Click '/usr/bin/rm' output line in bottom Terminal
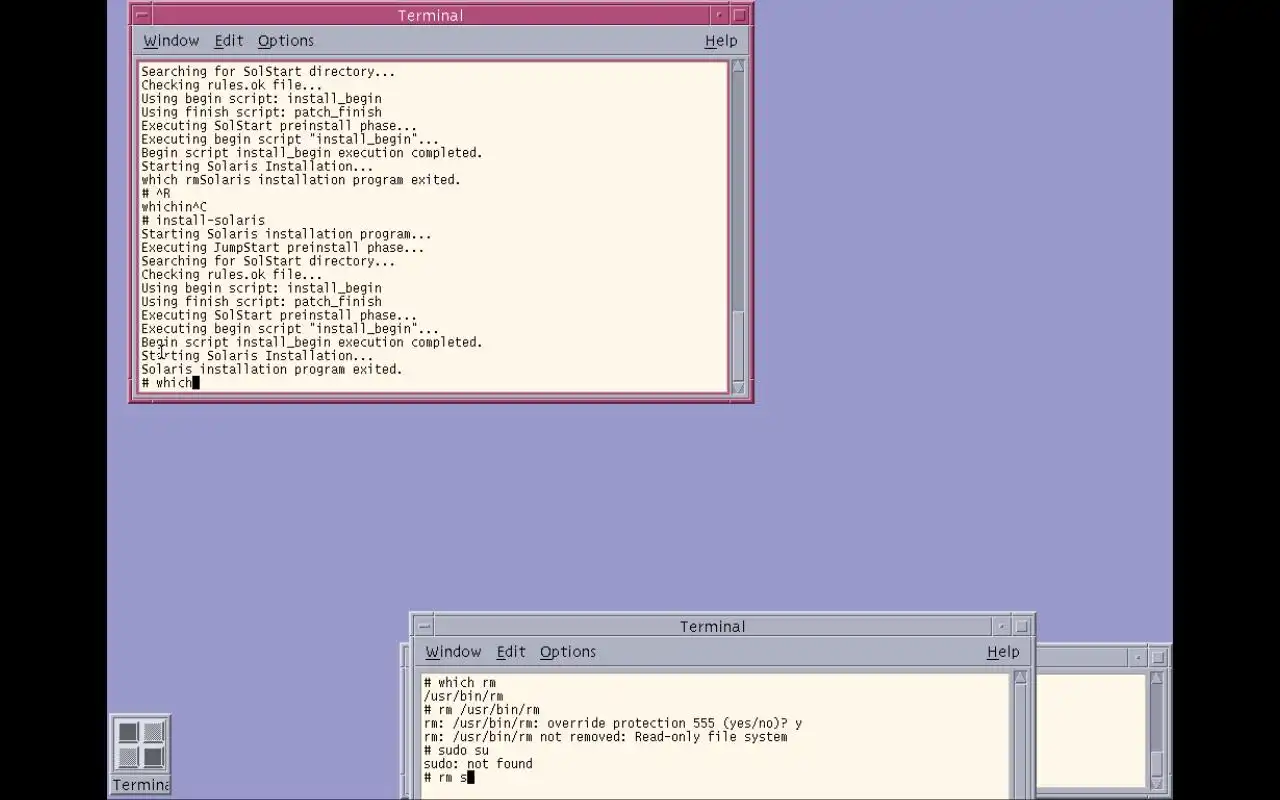The image size is (1280, 800). [463, 696]
